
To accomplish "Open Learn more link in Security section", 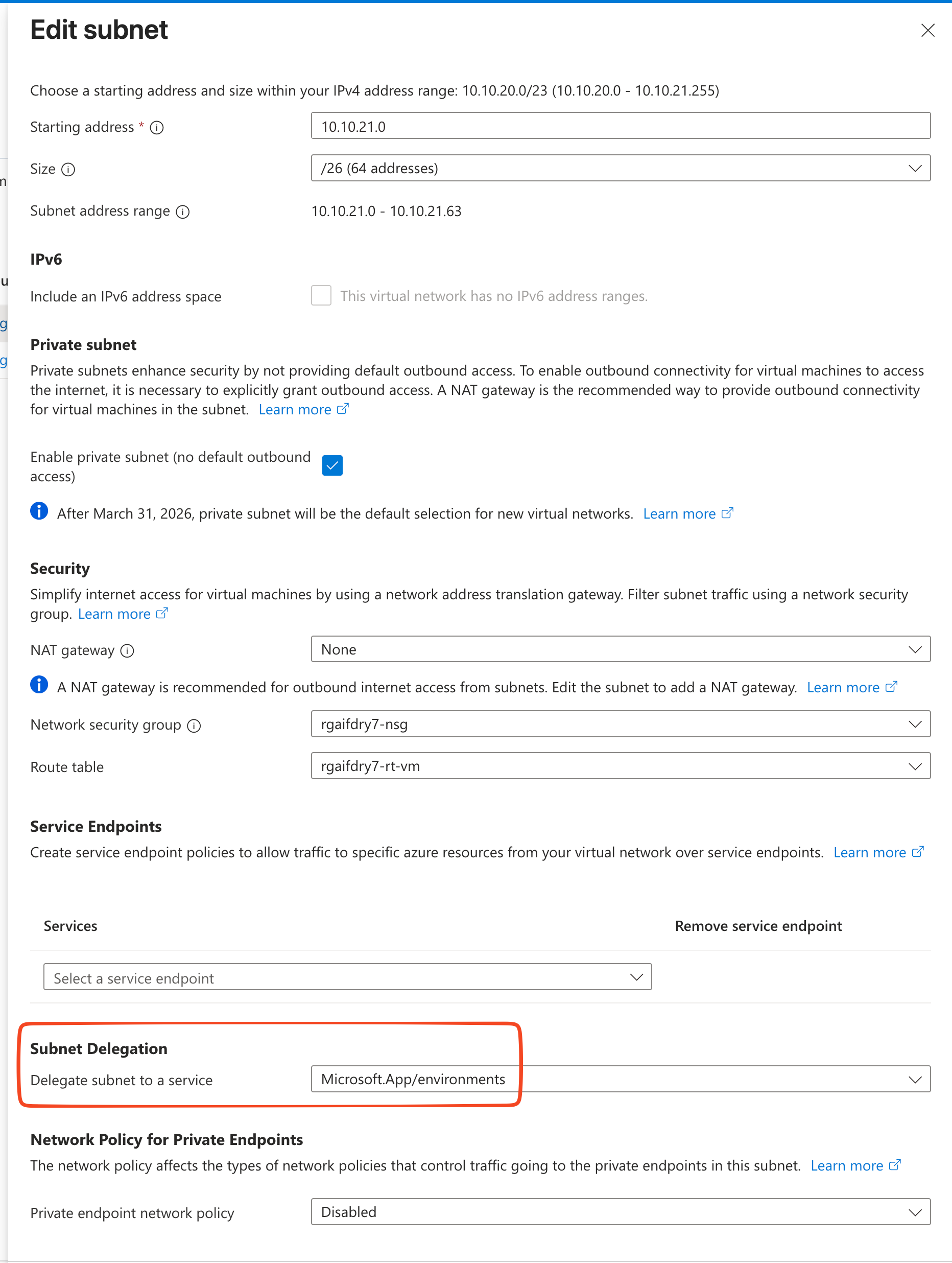I will [114, 614].
